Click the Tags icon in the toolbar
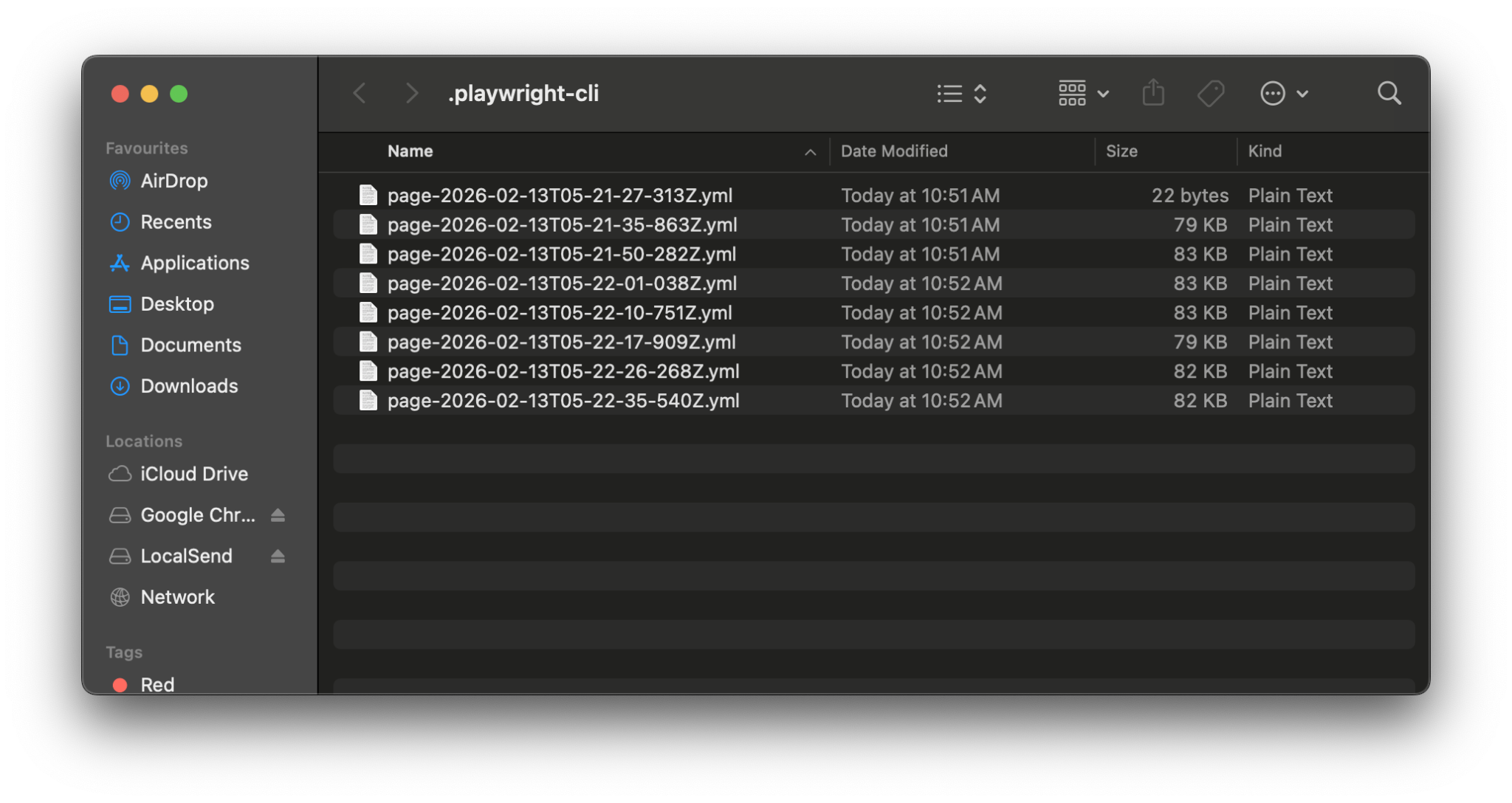The width and height of the screenshot is (1512, 803). point(1210,93)
